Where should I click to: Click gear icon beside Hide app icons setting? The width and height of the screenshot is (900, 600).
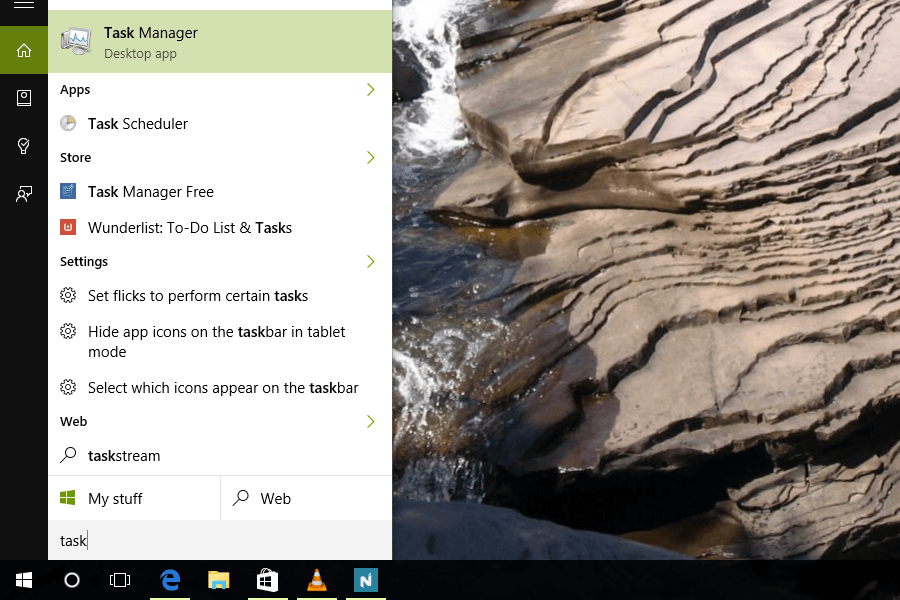[x=68, y=331]
